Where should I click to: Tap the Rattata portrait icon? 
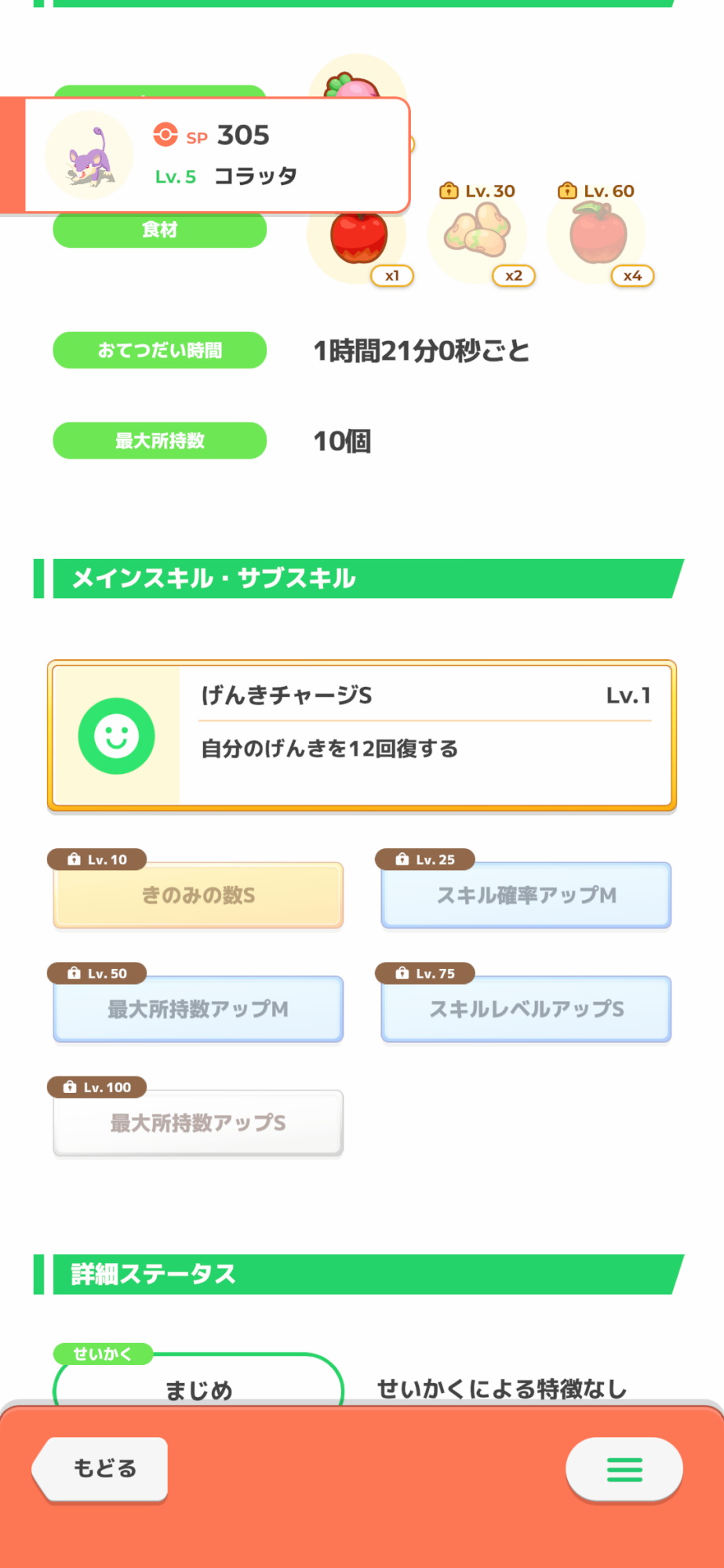pos(89,156)
